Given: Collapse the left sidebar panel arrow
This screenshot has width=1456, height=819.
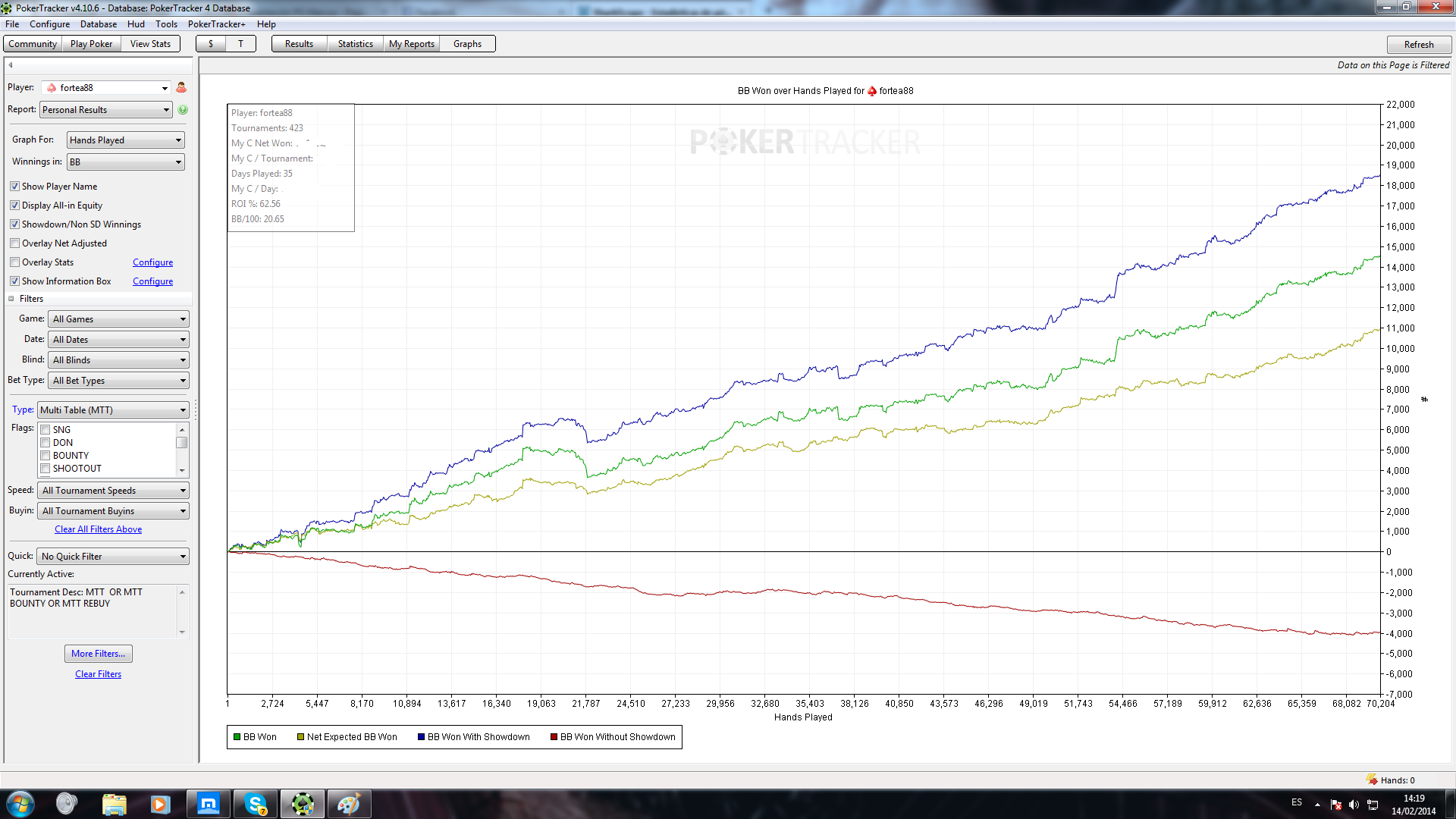Looking at the screenshot, I should coord(11,64).
